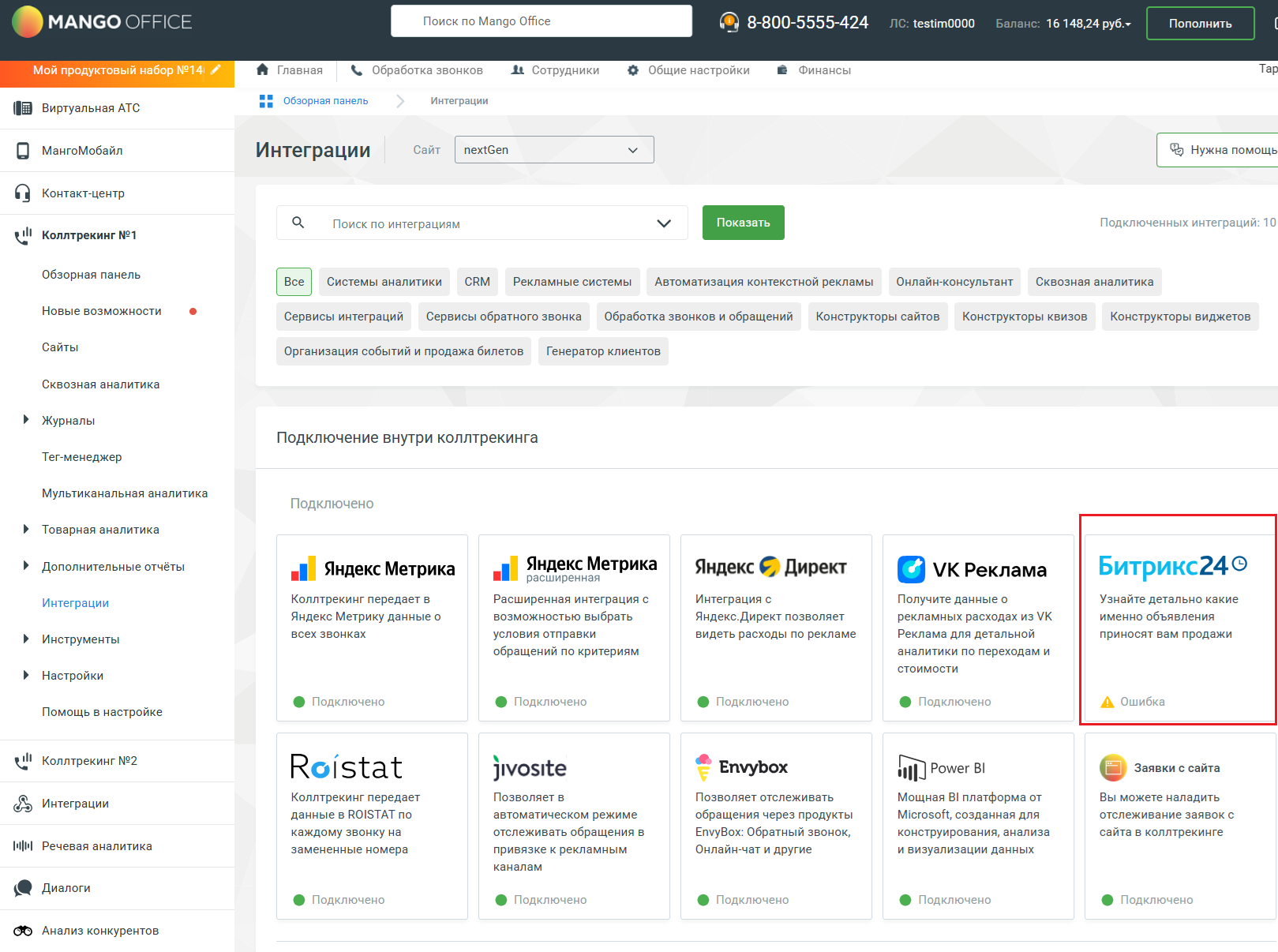Click the Диалоги chat bubble icon
Image resolution: width=1278 pixels, height=952 pixels.
click(x=23, y=888)
